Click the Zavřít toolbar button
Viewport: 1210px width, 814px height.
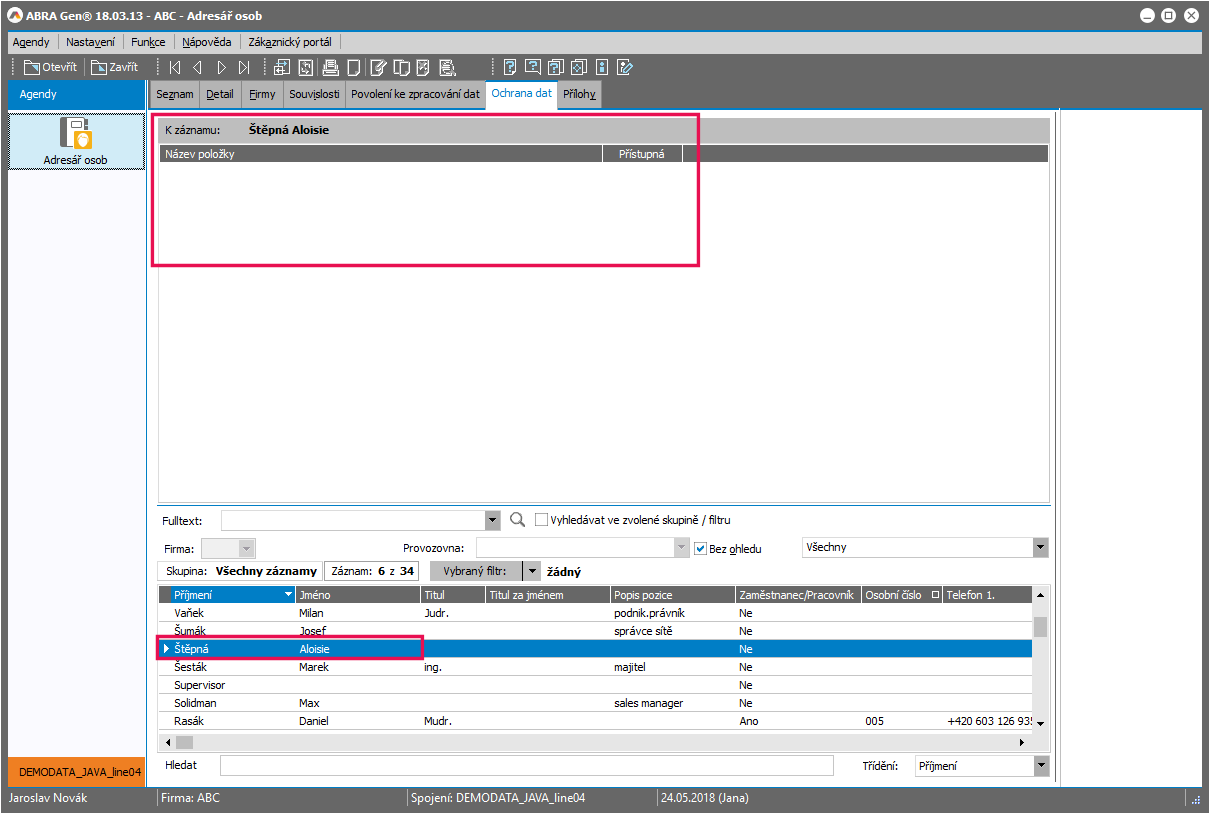(x=114, y=67)
